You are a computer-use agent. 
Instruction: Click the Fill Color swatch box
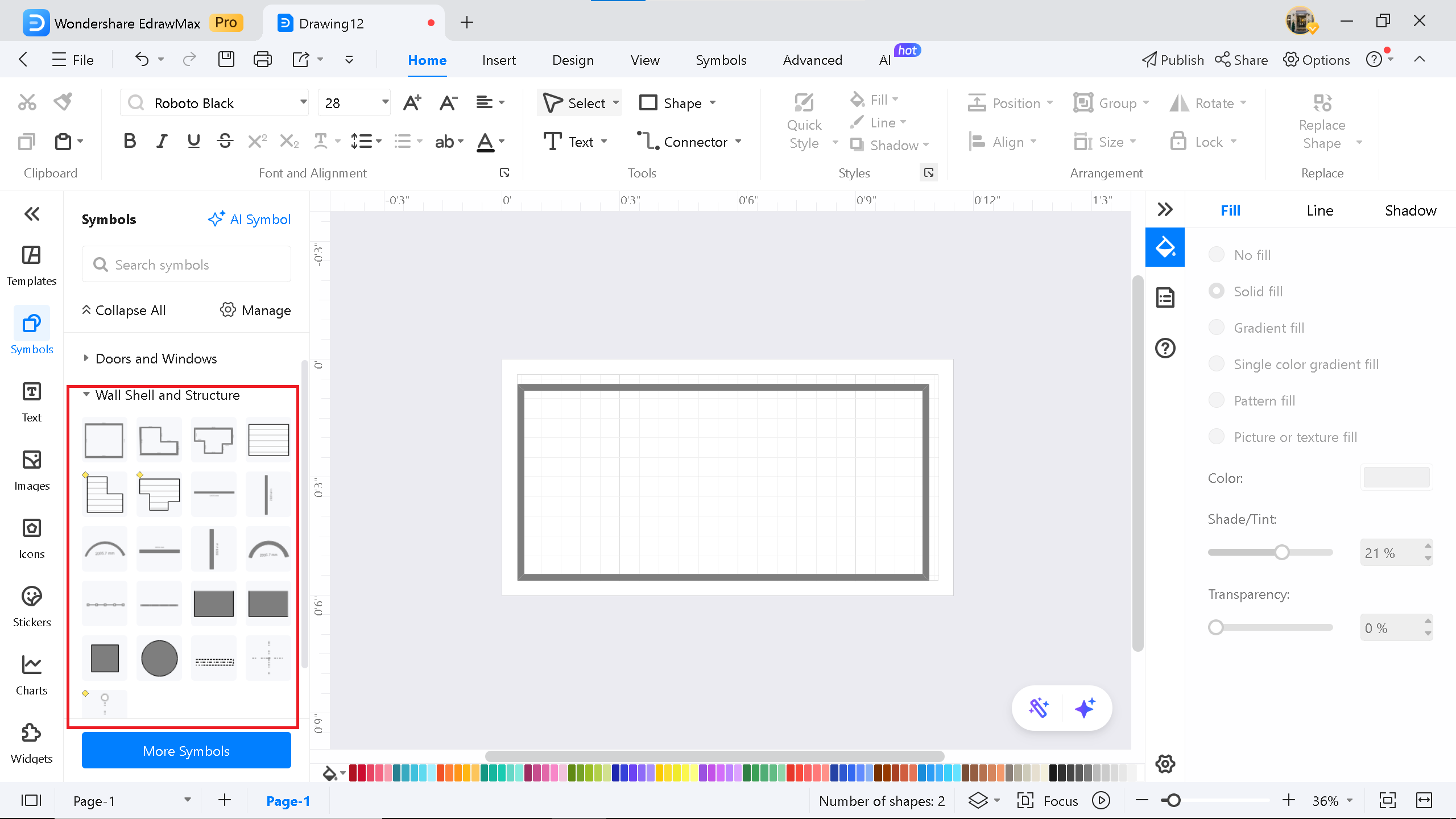point(1396,477)
